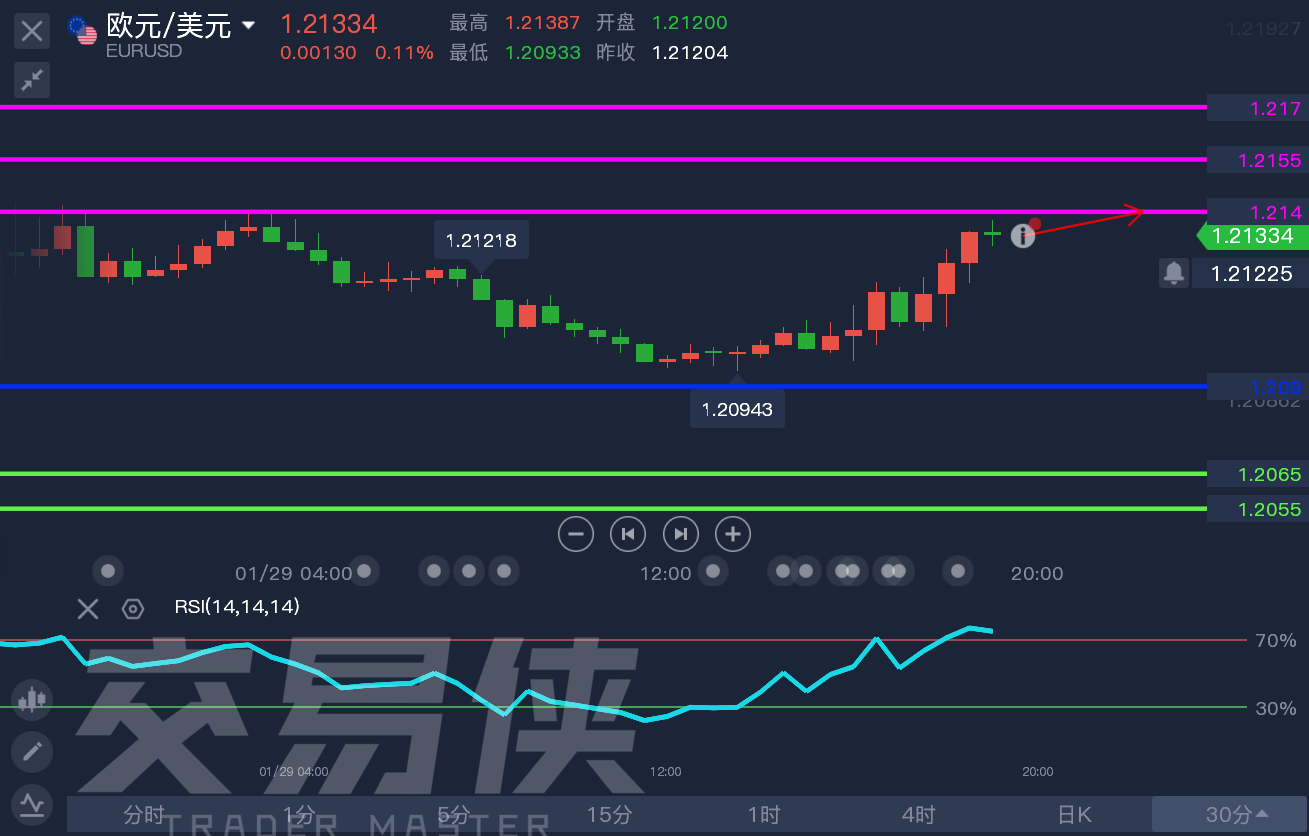Click the 70% RSI level label
Screen dimensions: 1309x836
[x=1275, y=640]
